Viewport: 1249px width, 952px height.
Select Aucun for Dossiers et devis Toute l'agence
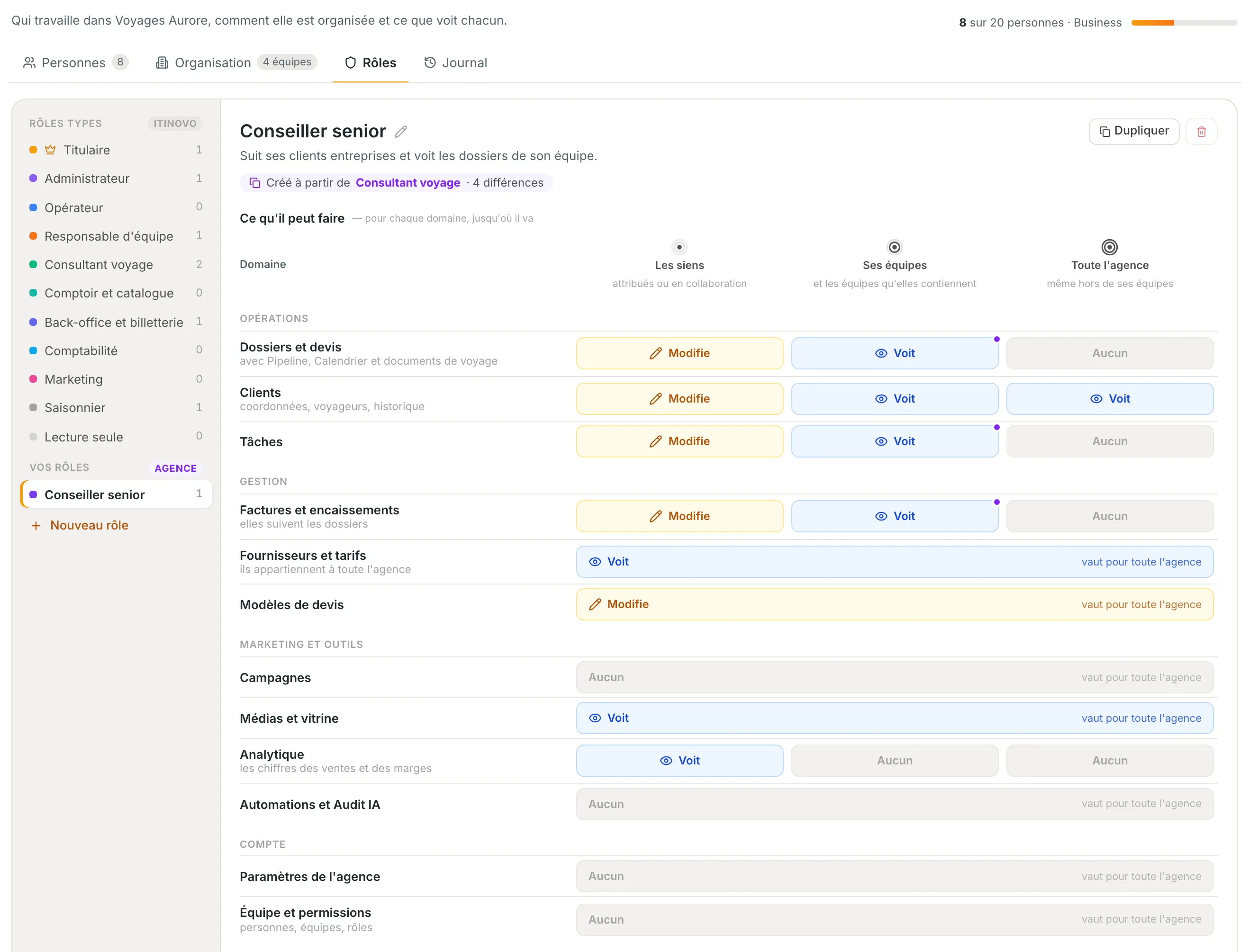(1110, 353)
